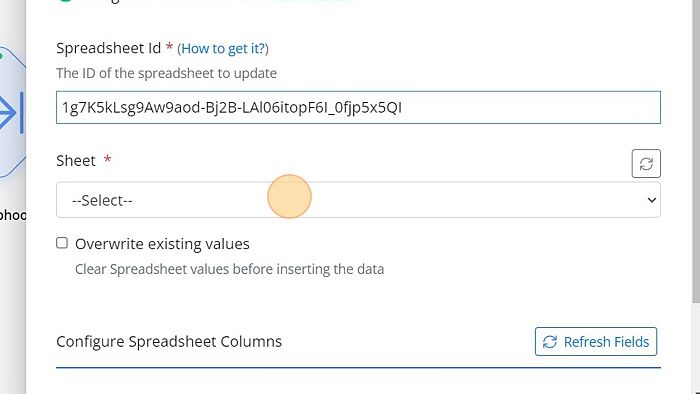
Task: Click the 'Clear Spreadsheet values' helper text
Action: pos(229,270)
